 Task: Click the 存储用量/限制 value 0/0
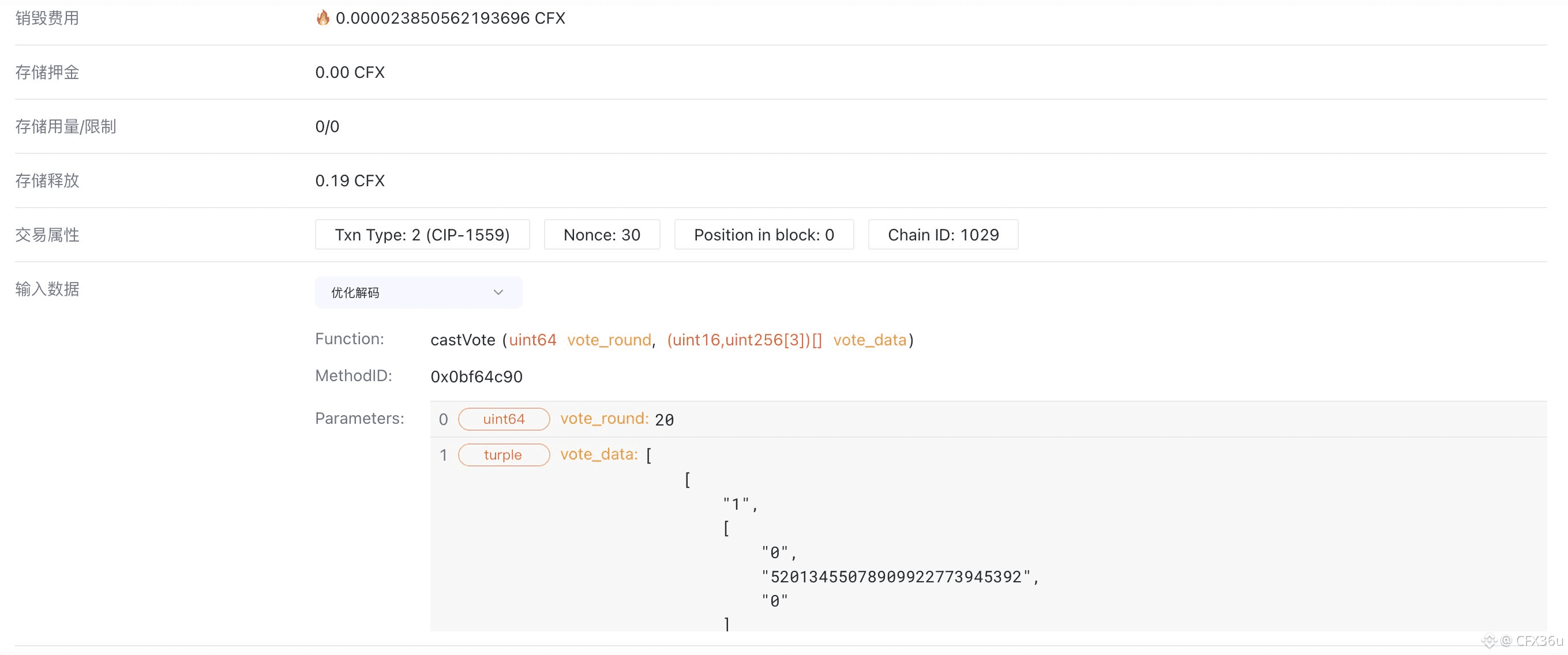pyautogui.click(x=327, y=126)
